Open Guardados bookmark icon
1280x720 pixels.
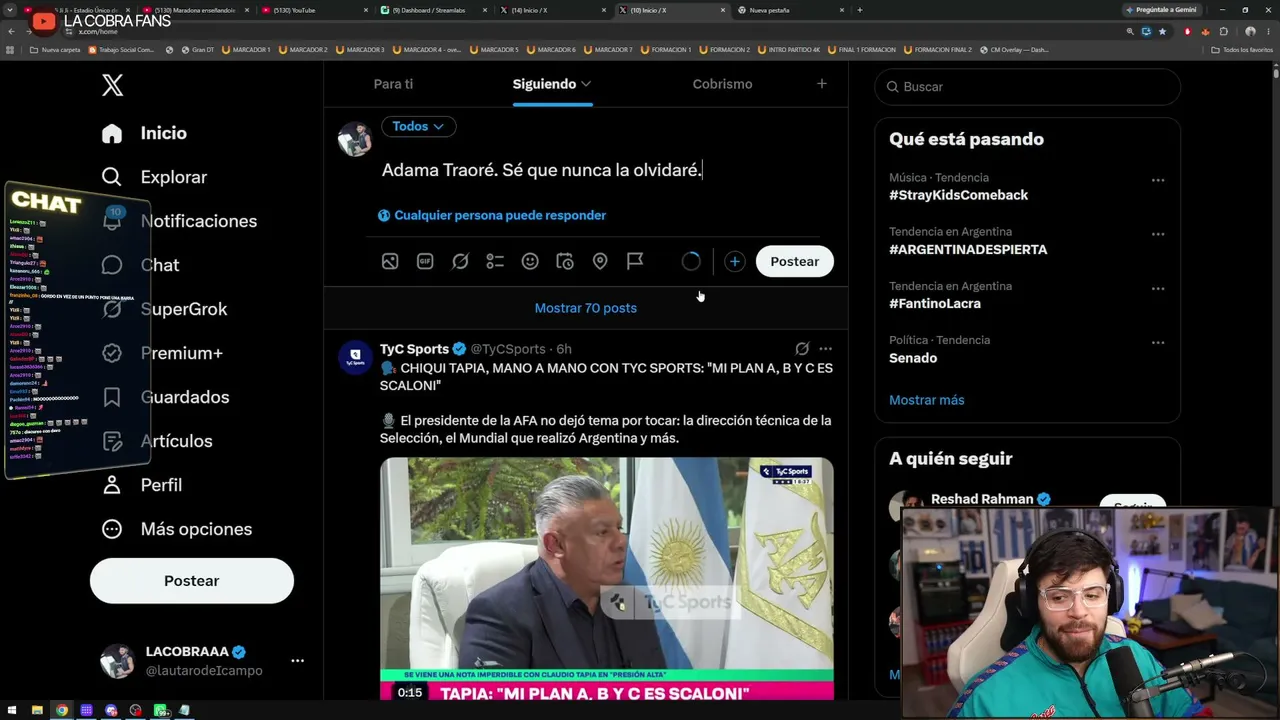point(112,397)
